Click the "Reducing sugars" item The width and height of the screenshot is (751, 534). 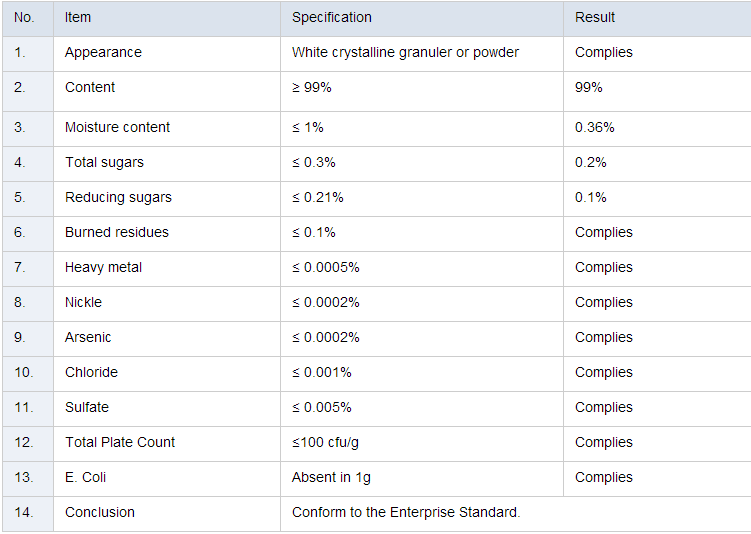click(x=118, y=197)
